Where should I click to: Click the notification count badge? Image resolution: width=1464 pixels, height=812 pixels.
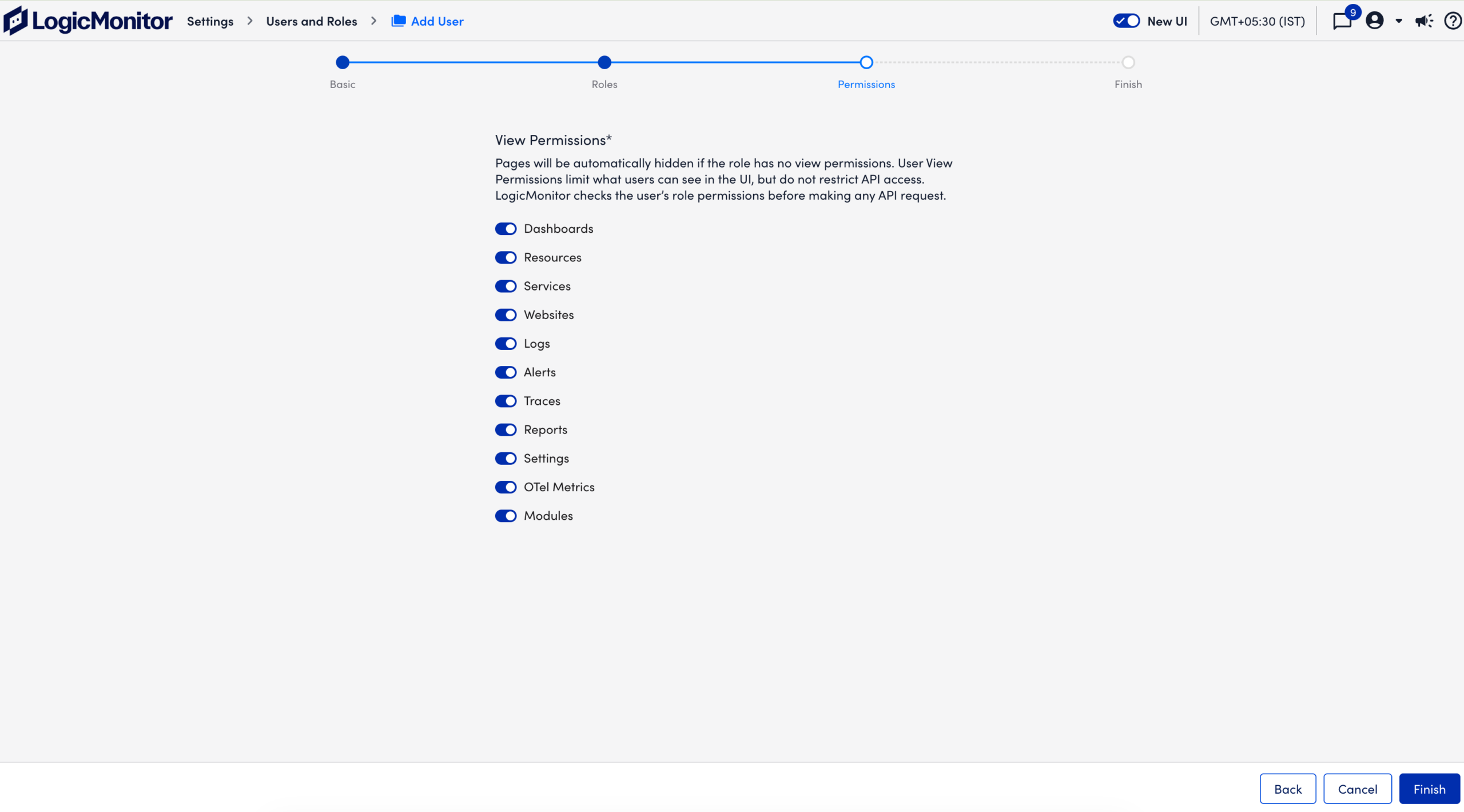pos(1353,12)
